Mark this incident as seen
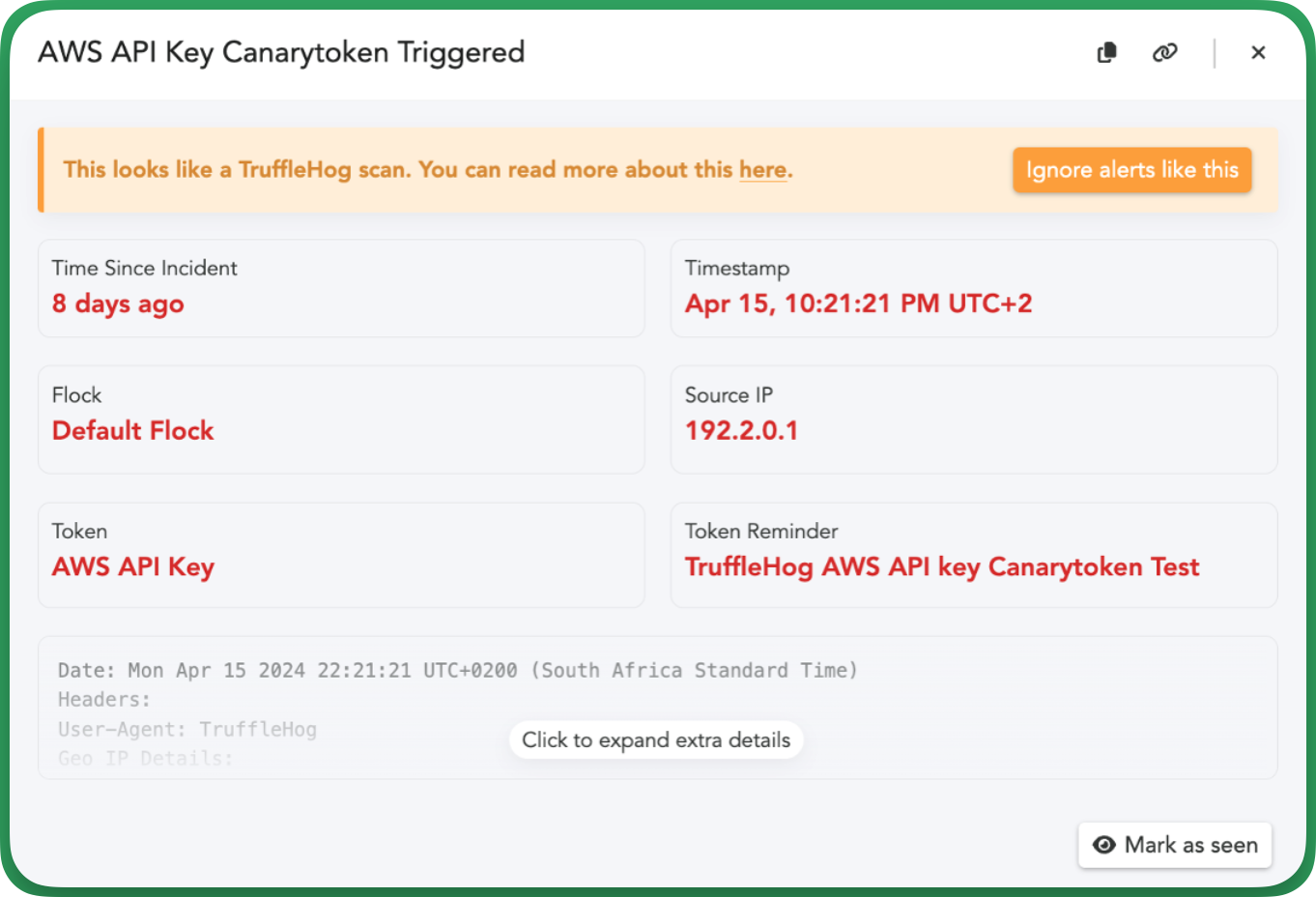 coord(1175,845)
